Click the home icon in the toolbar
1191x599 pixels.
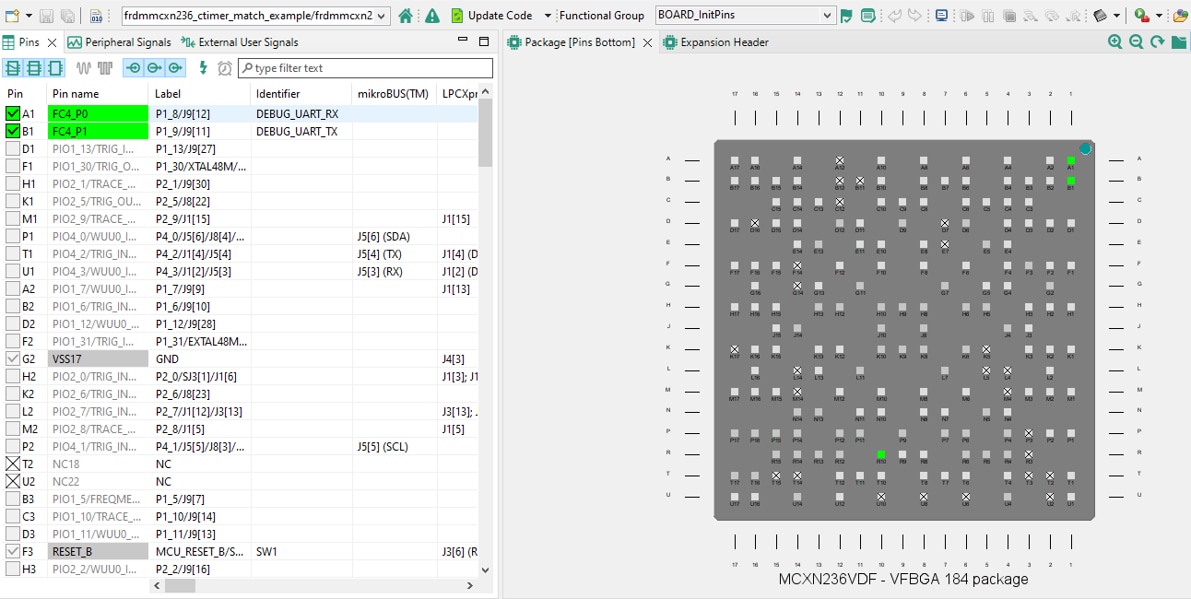[405, 16]
